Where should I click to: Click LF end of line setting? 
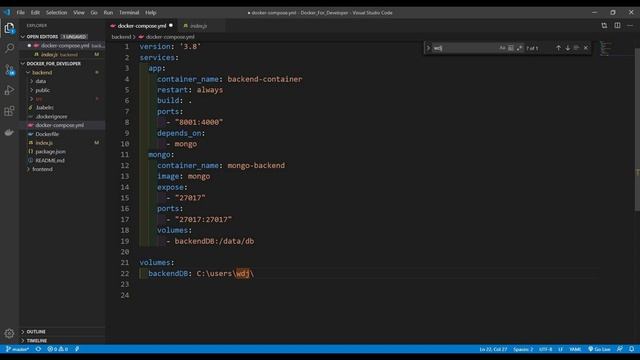click(x=560, y=349)
